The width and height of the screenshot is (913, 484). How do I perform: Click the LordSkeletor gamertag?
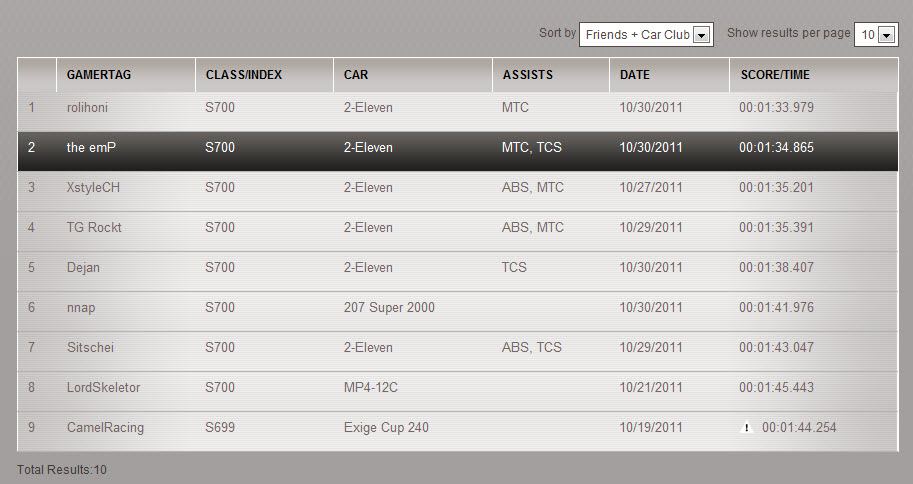click(x=104, y=388)
